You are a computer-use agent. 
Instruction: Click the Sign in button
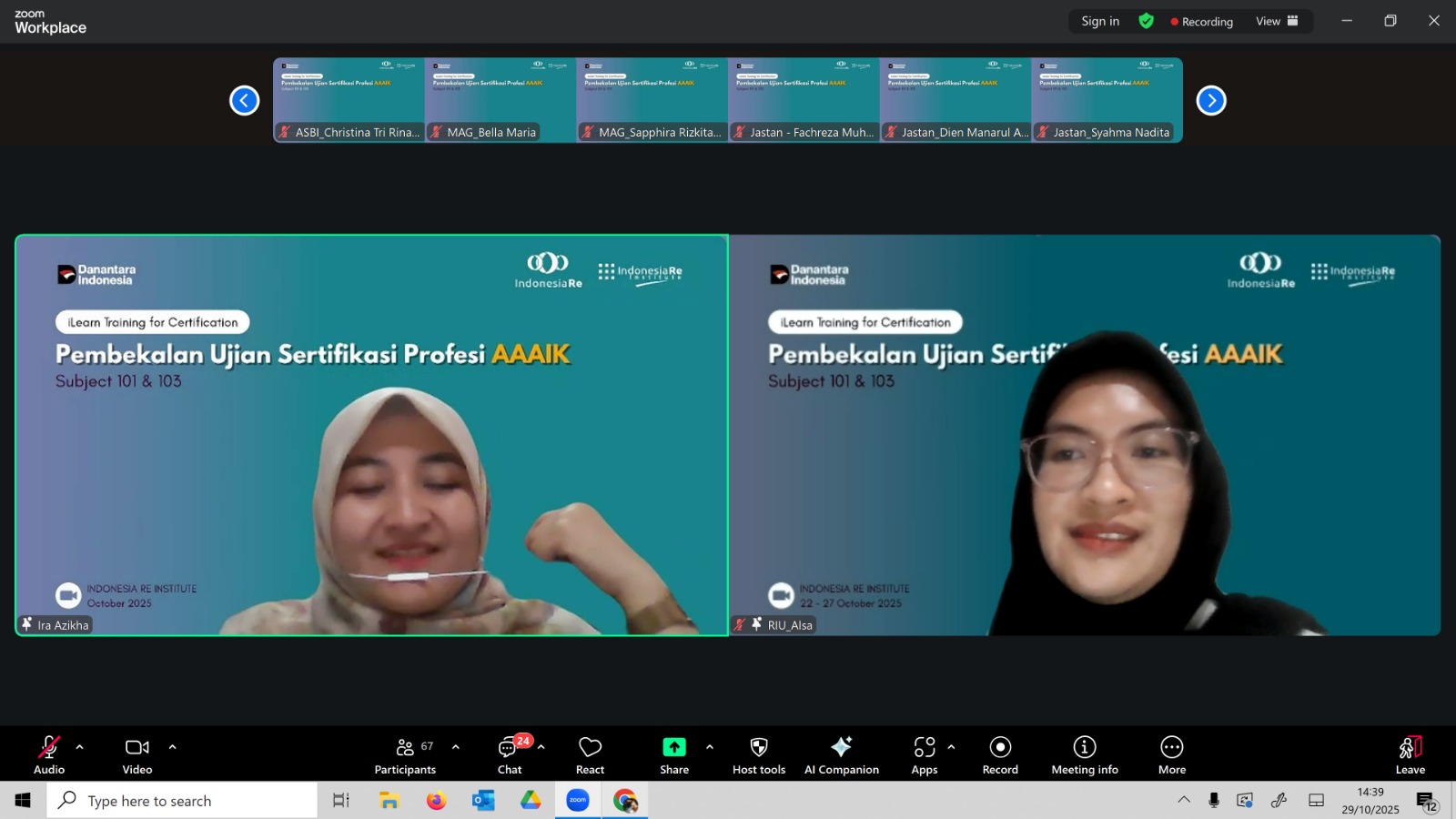coord(1100,21)
